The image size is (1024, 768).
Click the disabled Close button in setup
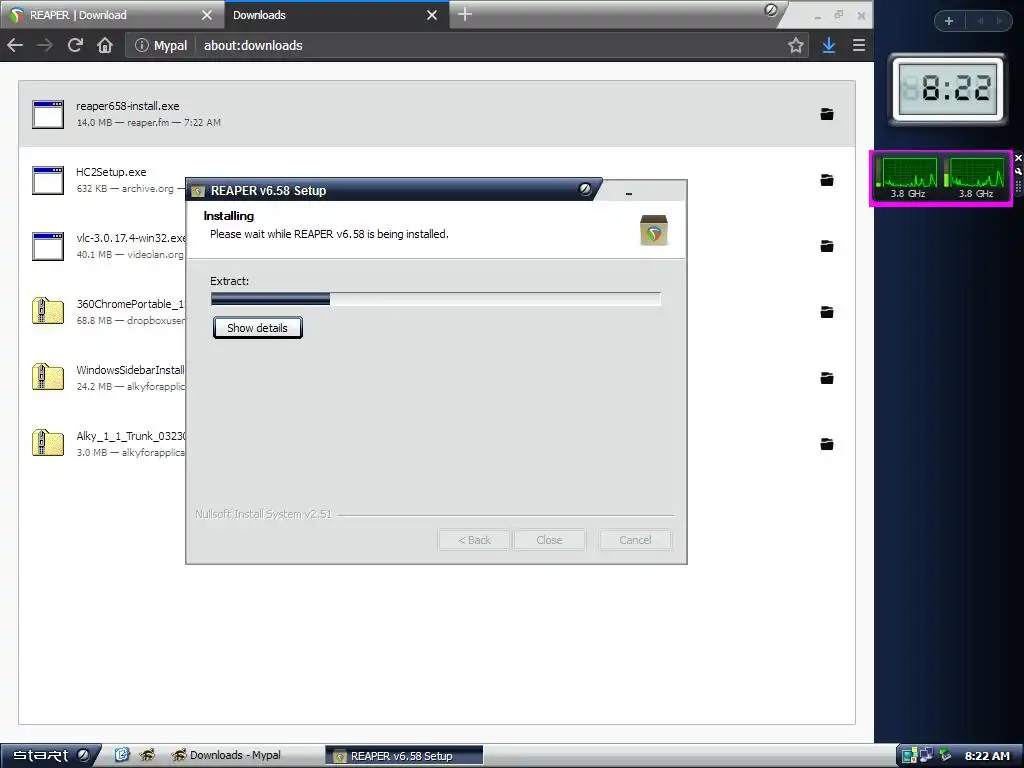549,540
